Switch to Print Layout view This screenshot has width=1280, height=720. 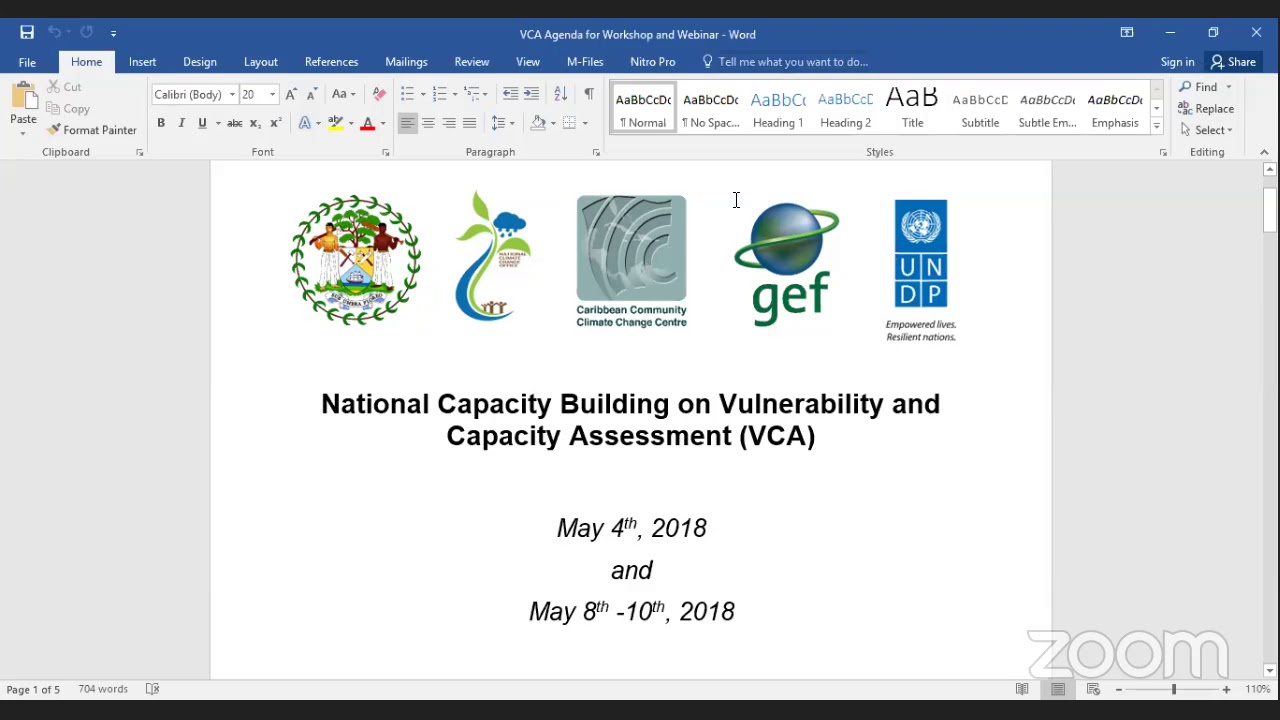tap(1058, 689)
